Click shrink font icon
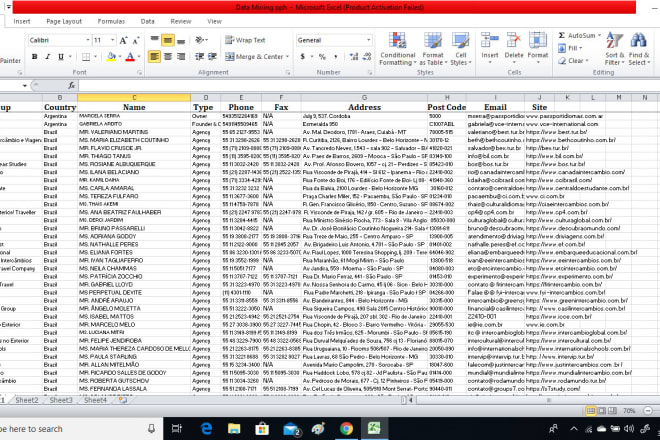The width and height of the screenshot is (660, 440). 136,40
